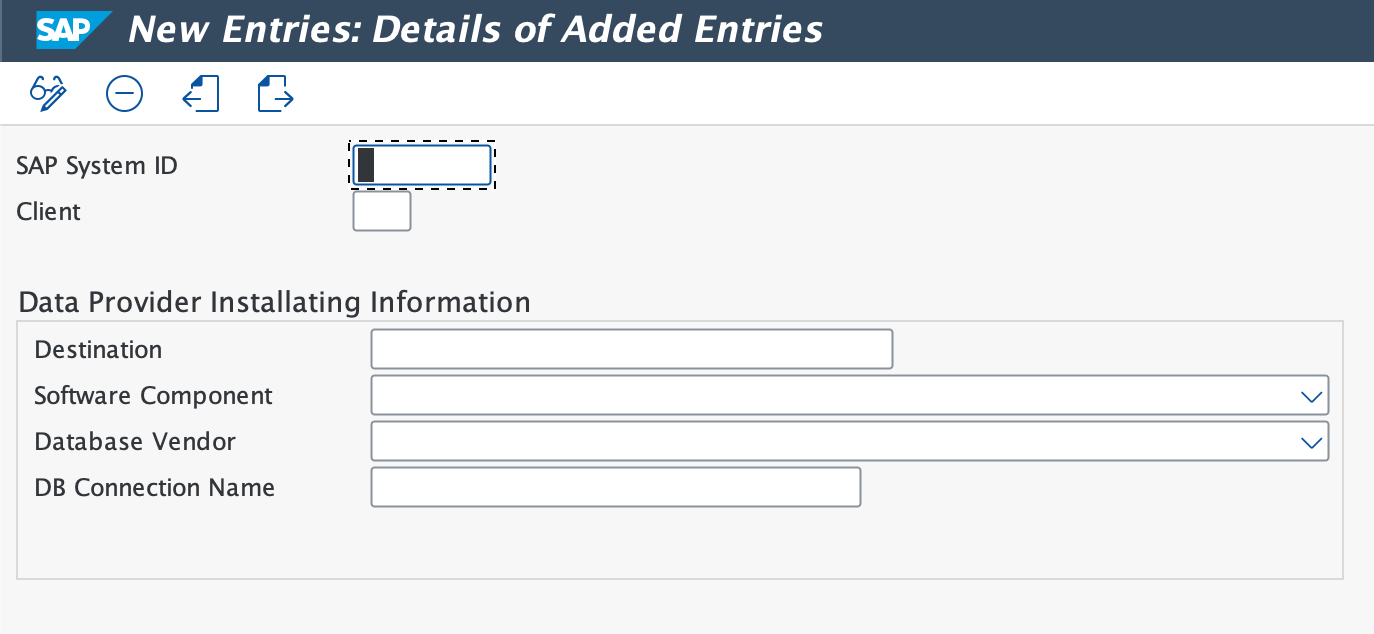1374x634 pixels.
Task: Click the Destination input field
Action: point(631,349)
